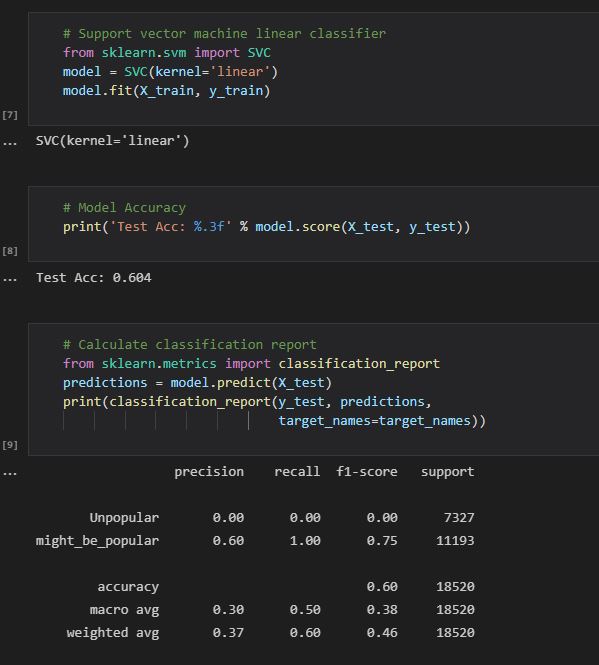
Task: Click execution count [9] label
Action: [x=10, y=445]
